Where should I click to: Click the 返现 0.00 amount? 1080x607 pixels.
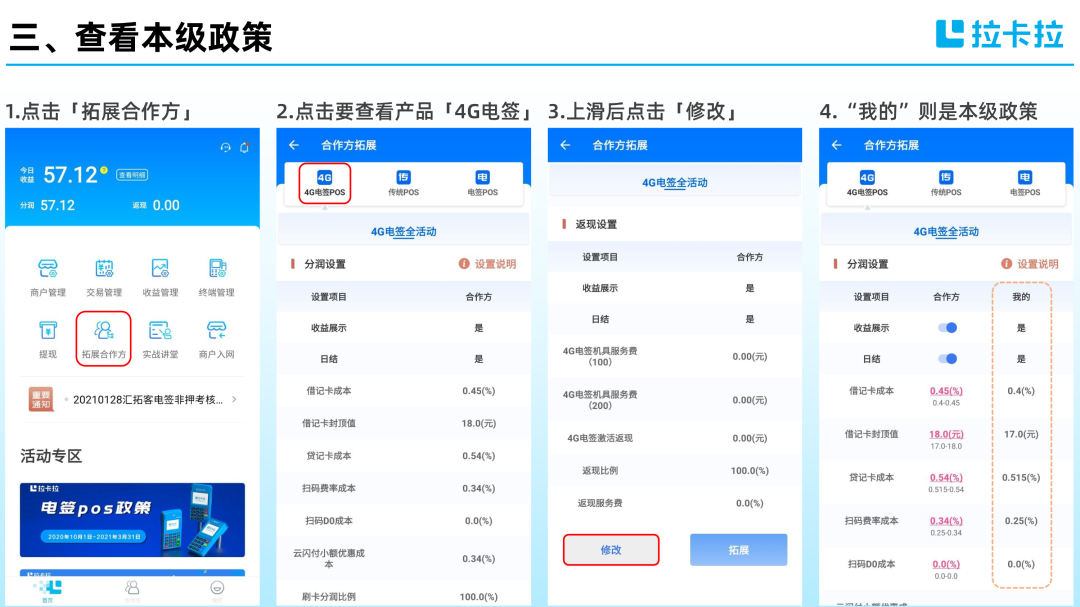[x=166, y=205]
